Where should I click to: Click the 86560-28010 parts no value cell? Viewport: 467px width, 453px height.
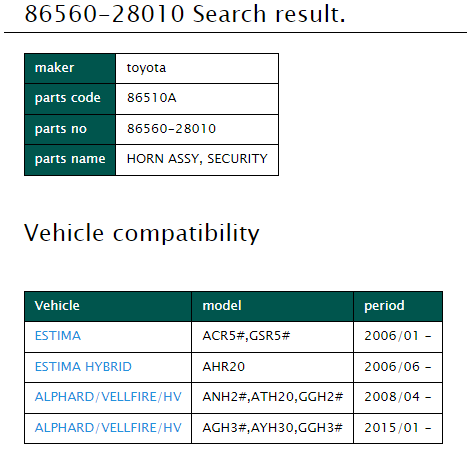click(197, 129)
